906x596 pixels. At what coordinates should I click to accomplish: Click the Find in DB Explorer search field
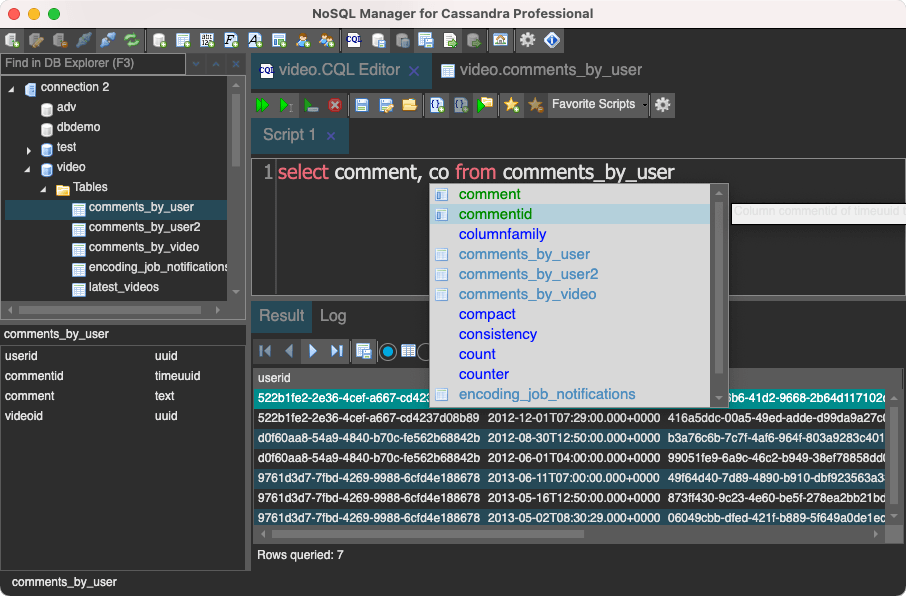92,63
